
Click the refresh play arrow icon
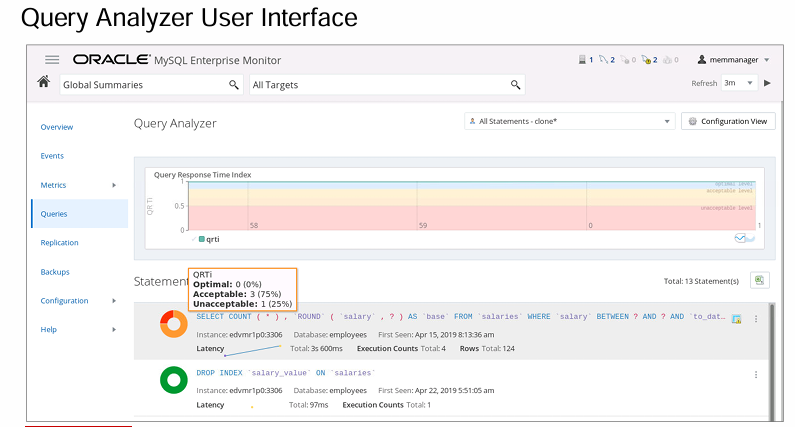click(767, 83)
